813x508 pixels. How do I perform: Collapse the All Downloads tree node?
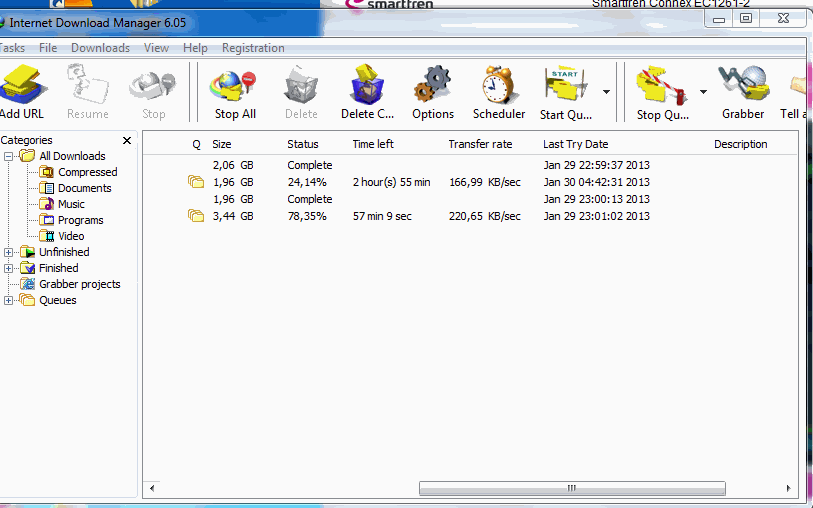(x=8, y=156)
